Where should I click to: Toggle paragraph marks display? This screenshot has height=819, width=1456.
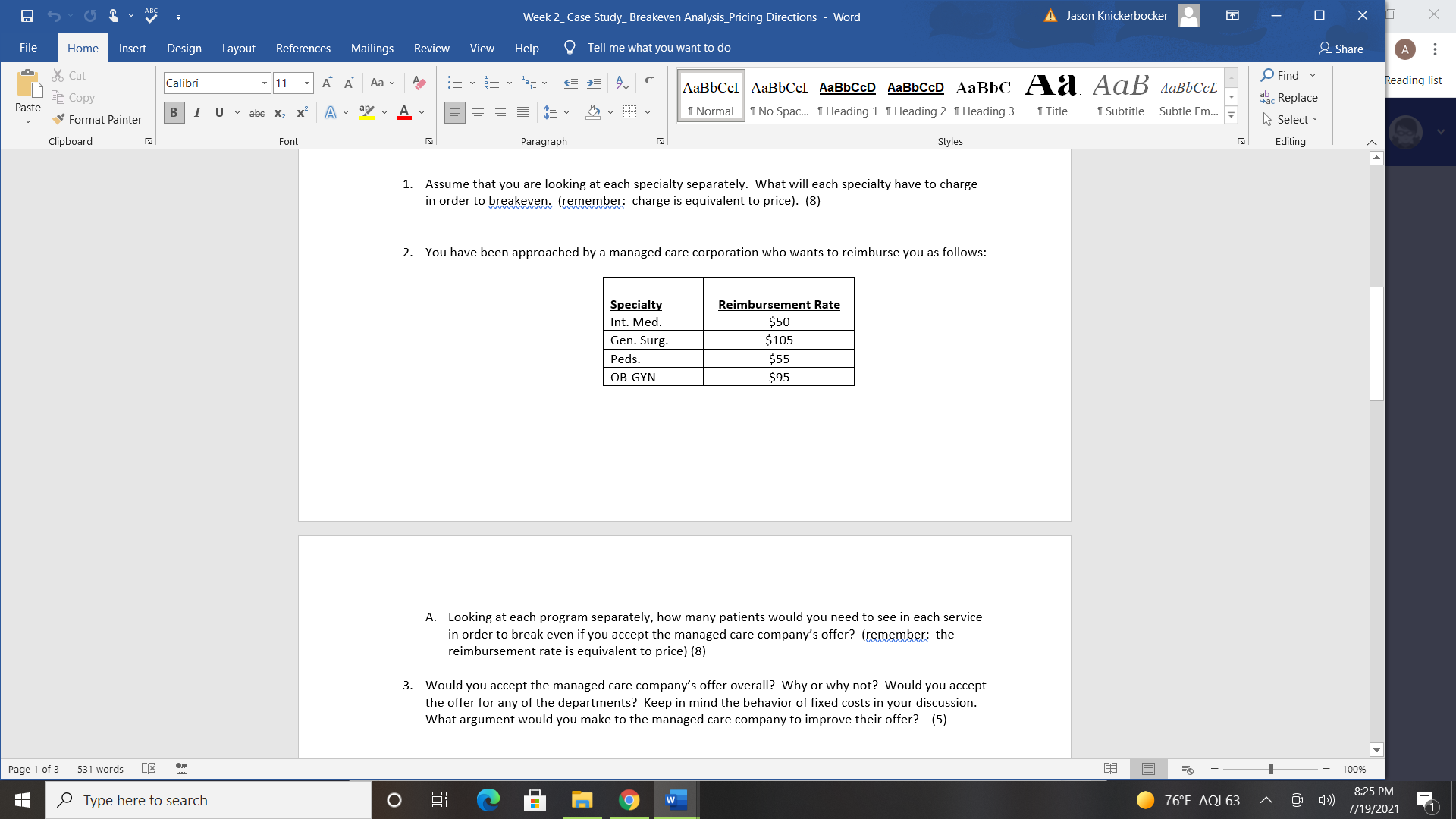pyautogui.click(x=648, y=83)
